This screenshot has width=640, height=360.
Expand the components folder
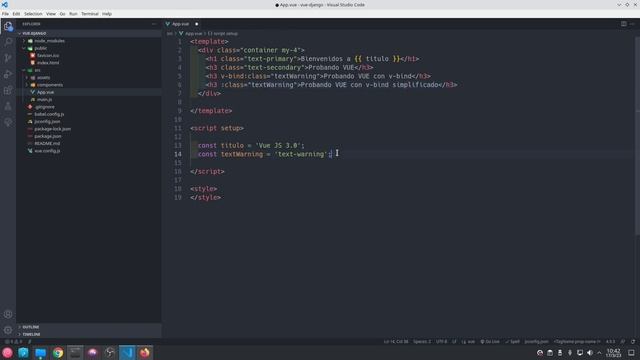(49, 85)
